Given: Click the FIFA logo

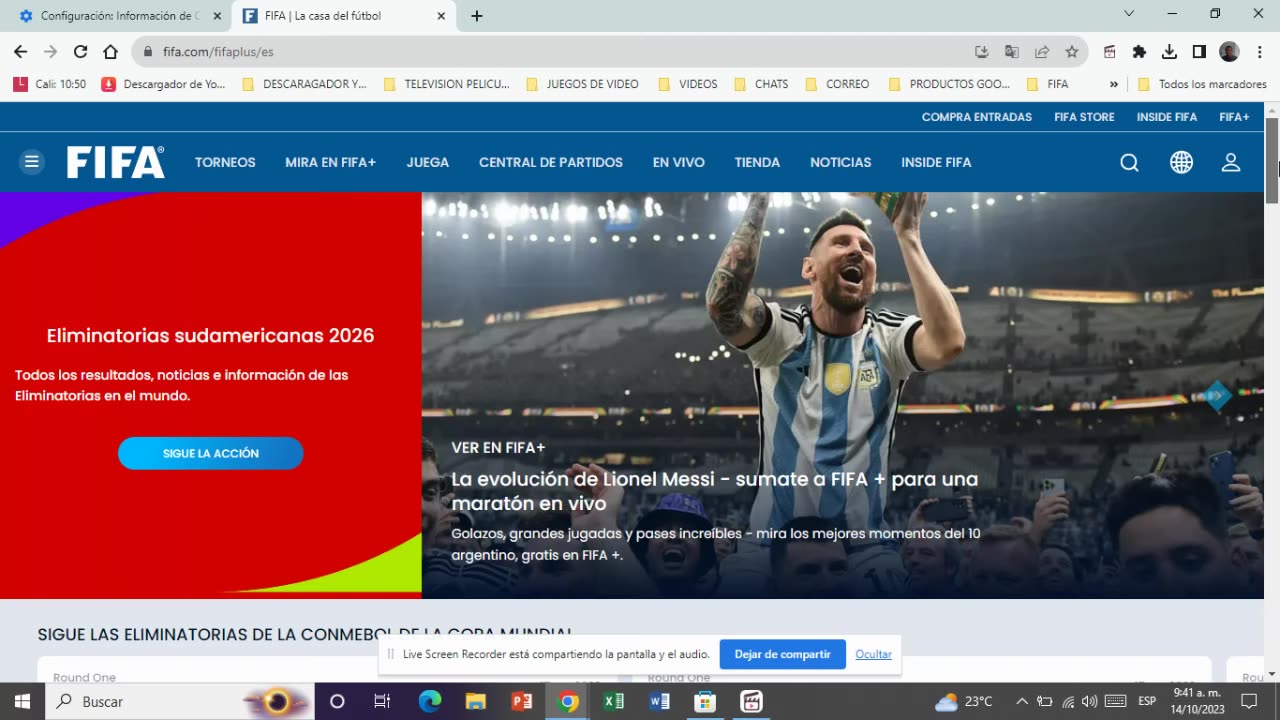Looking at the screenshot, I should click(116, 162).
